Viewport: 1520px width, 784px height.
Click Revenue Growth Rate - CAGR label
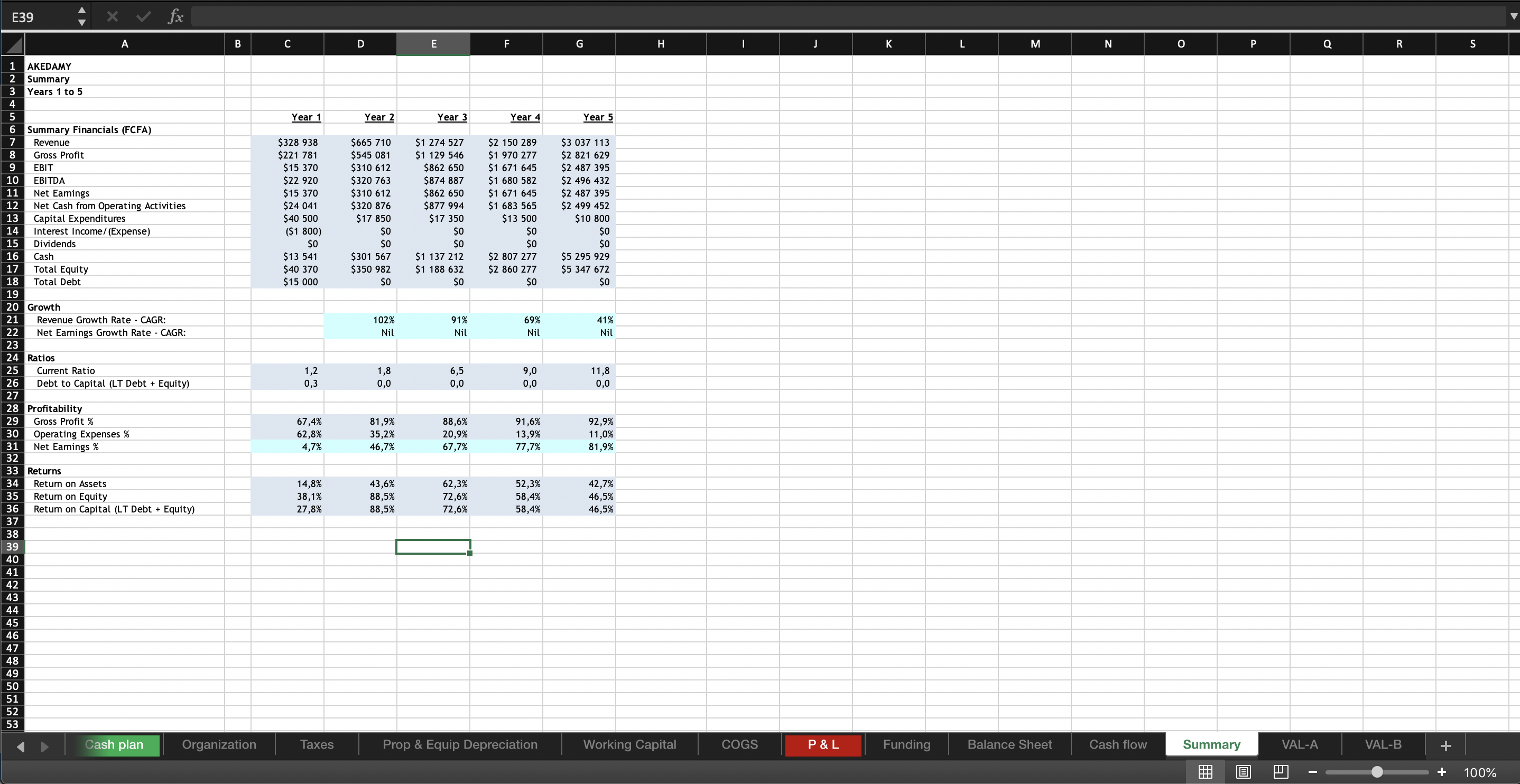(101, 320)
